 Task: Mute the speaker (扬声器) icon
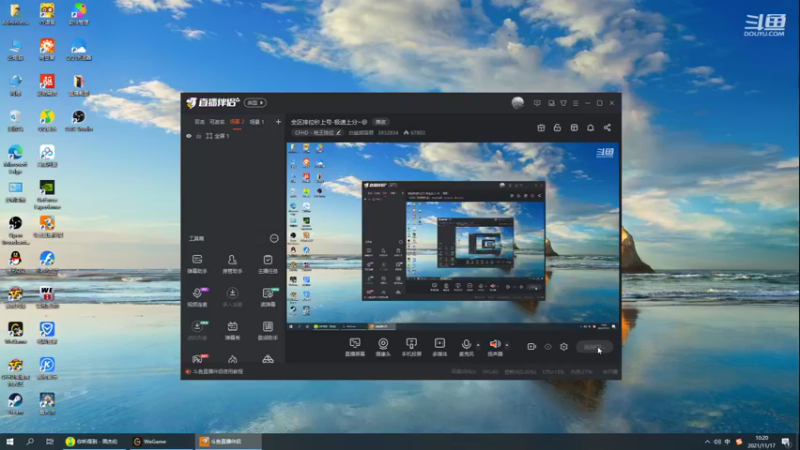tap(494, 344)
